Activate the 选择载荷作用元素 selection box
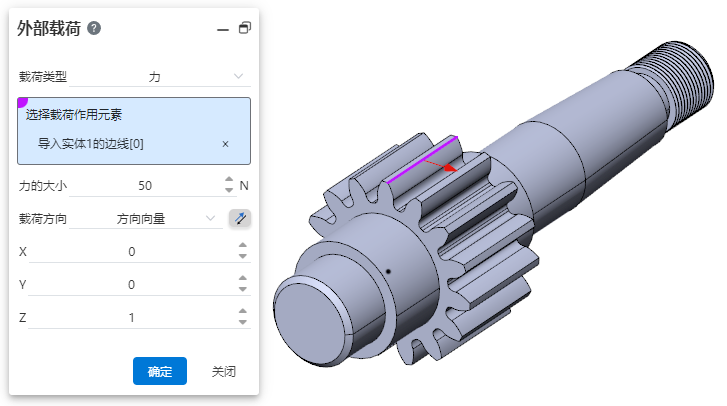Viewport: 727px width, 406px height. coord(134,131)
